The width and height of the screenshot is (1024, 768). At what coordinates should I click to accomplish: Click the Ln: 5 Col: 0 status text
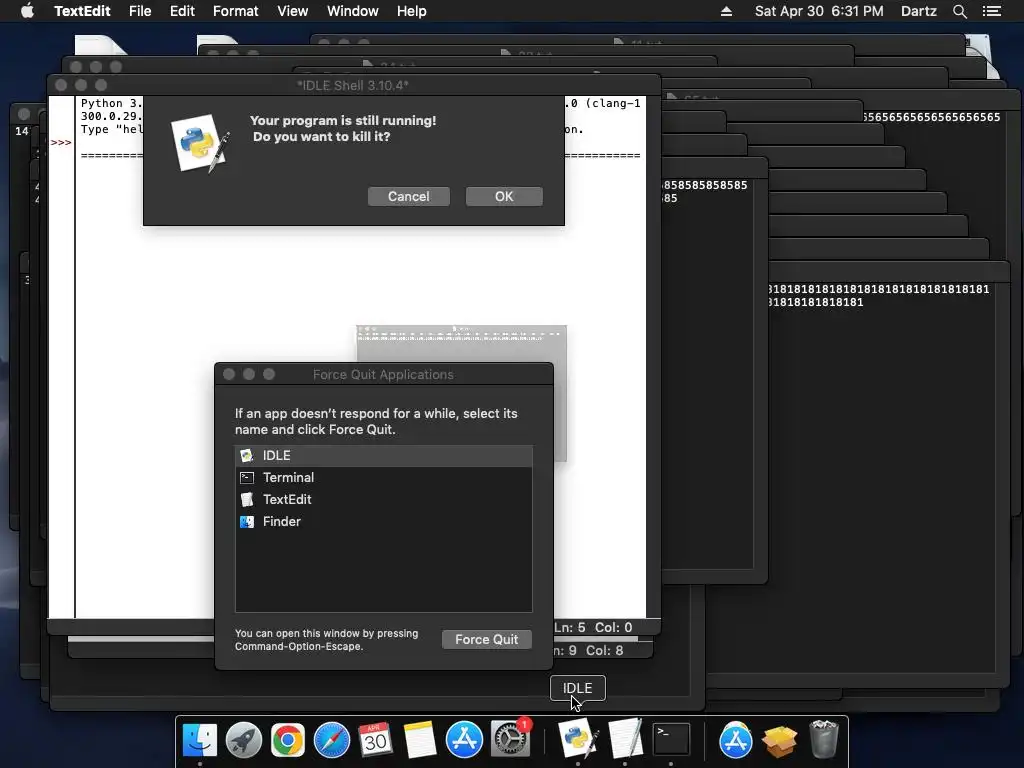(593, 628)
